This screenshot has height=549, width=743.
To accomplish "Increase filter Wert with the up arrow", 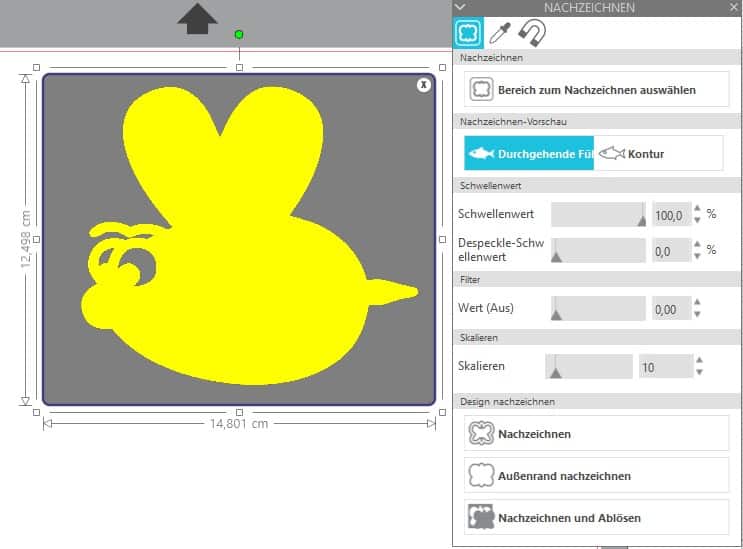I will (x=697, y=302).
